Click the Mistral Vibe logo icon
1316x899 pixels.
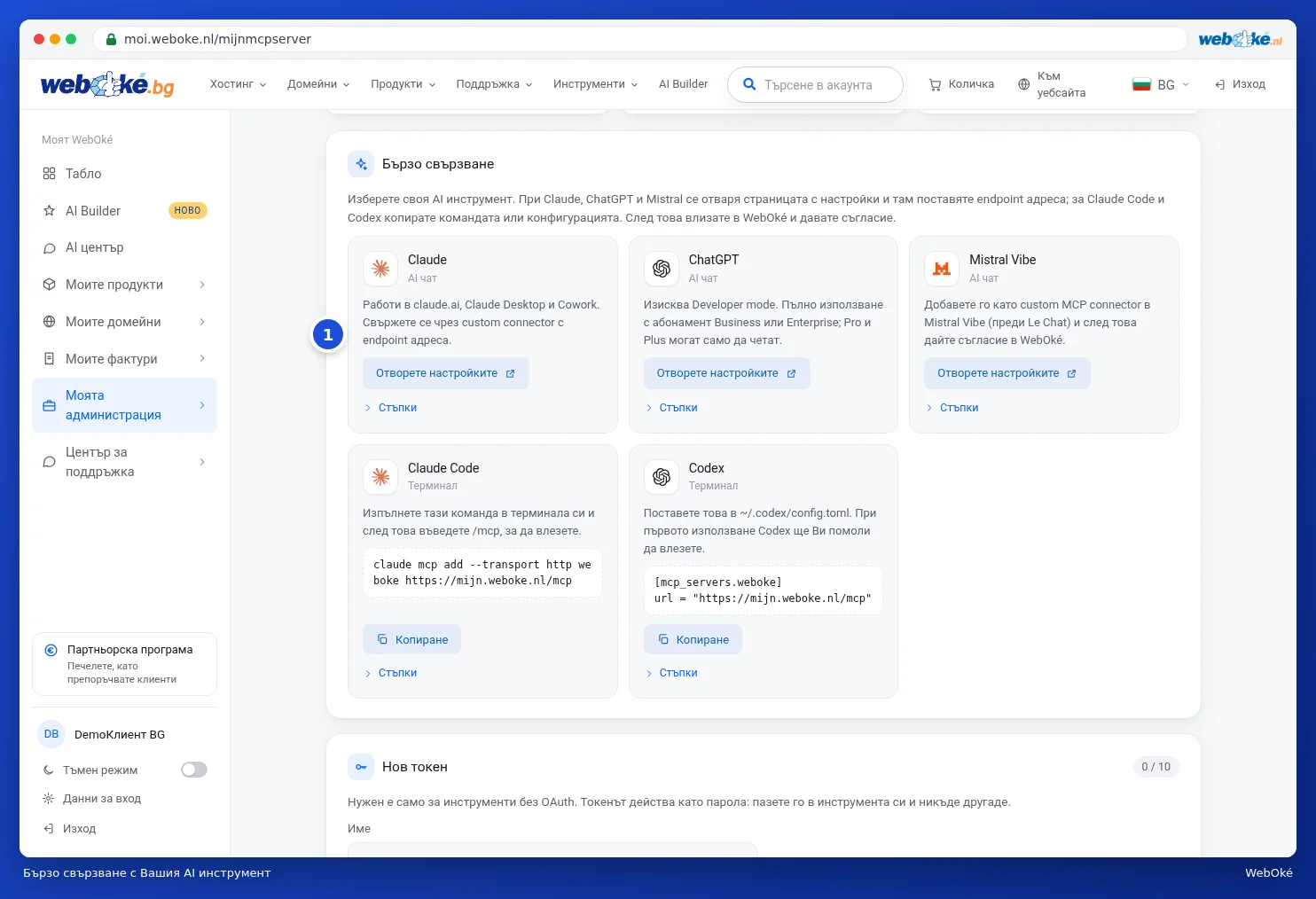click(x=942, y=269)
